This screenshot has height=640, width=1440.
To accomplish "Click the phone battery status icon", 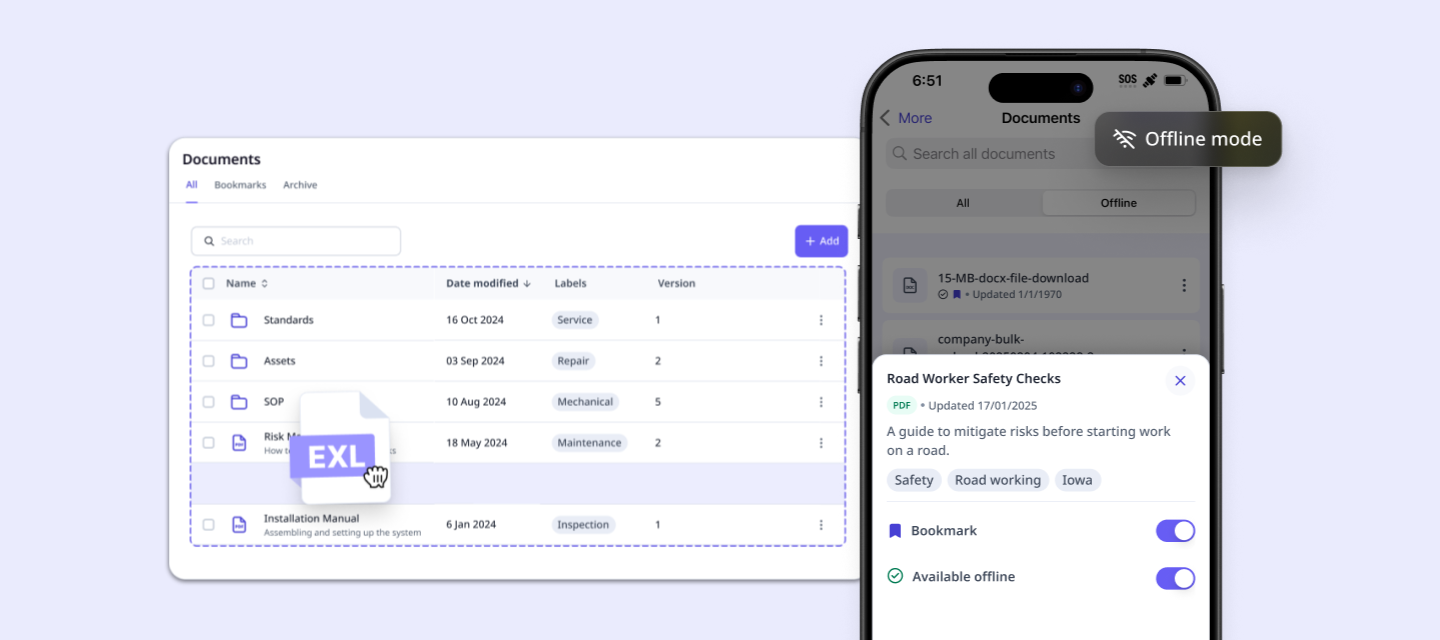I will tap(1174, 80).
